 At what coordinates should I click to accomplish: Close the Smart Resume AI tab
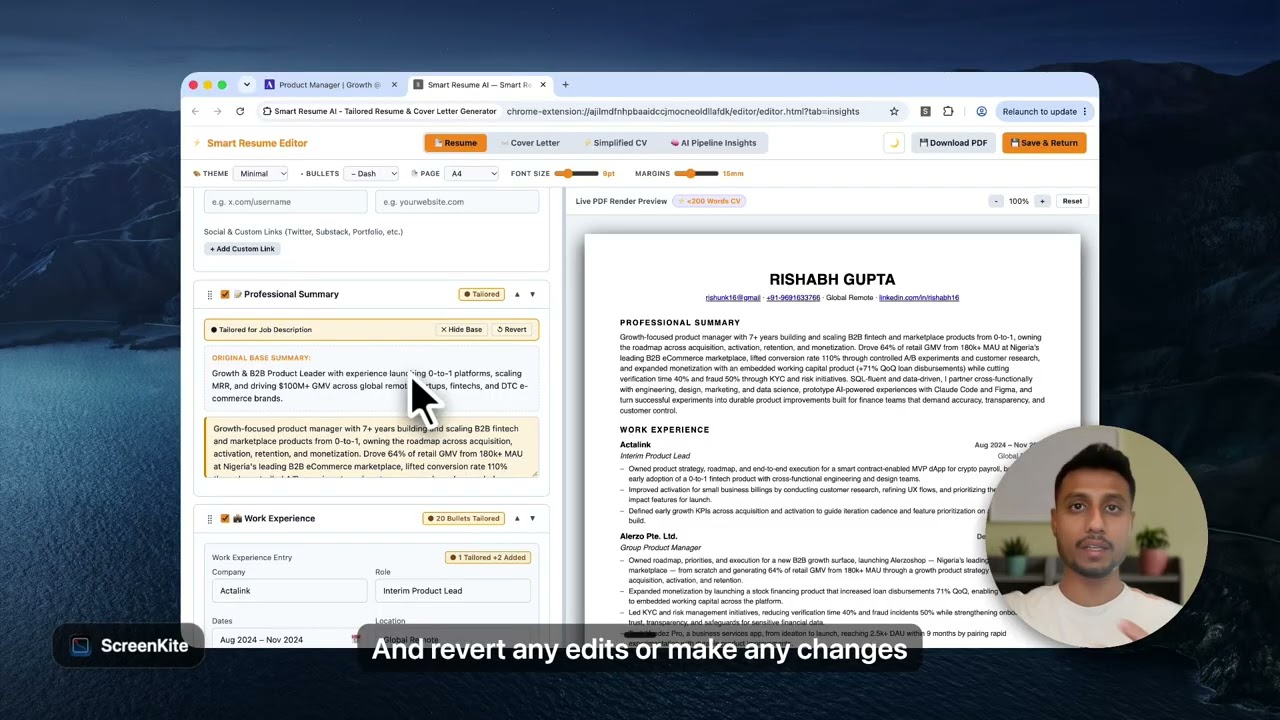click(x=543, y=85)
